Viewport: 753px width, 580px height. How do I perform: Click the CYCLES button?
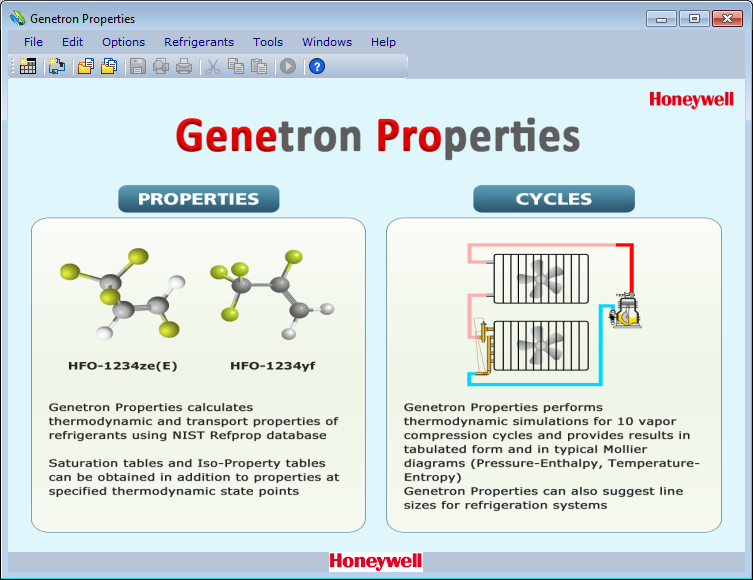(554, 199)
